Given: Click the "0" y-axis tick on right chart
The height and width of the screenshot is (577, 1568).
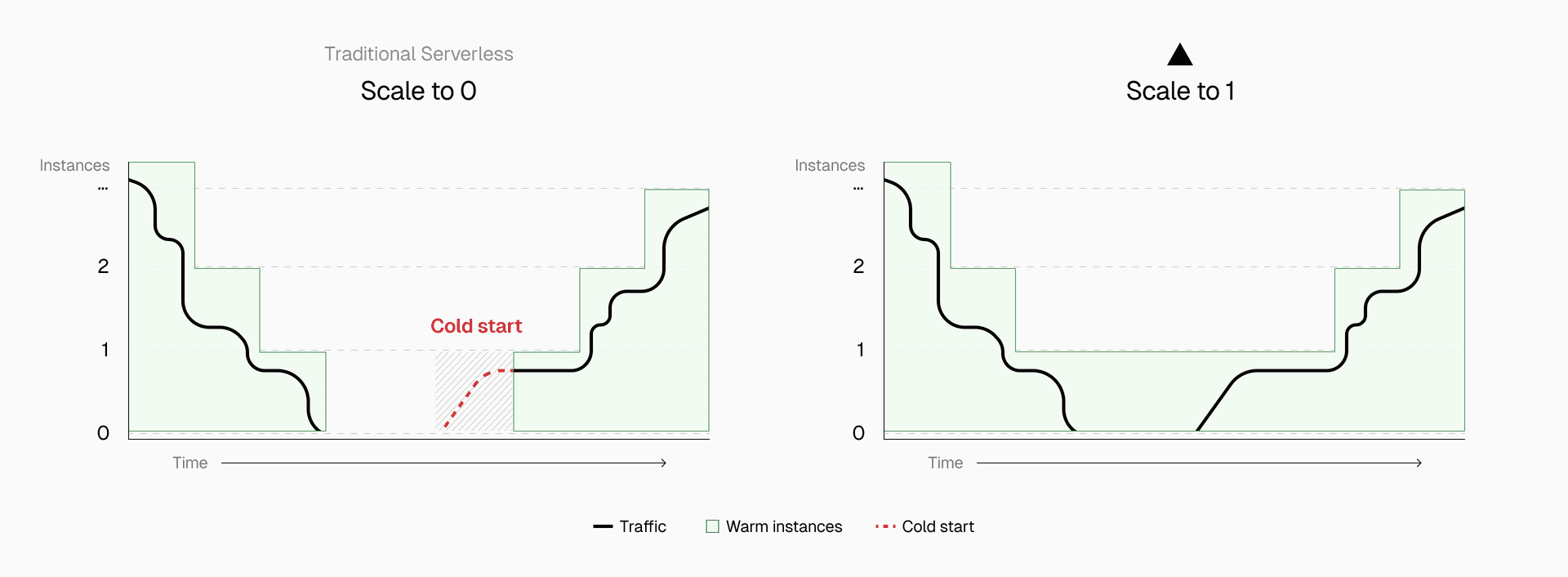Looking at the screenshot, I should (x=858, y=433).
